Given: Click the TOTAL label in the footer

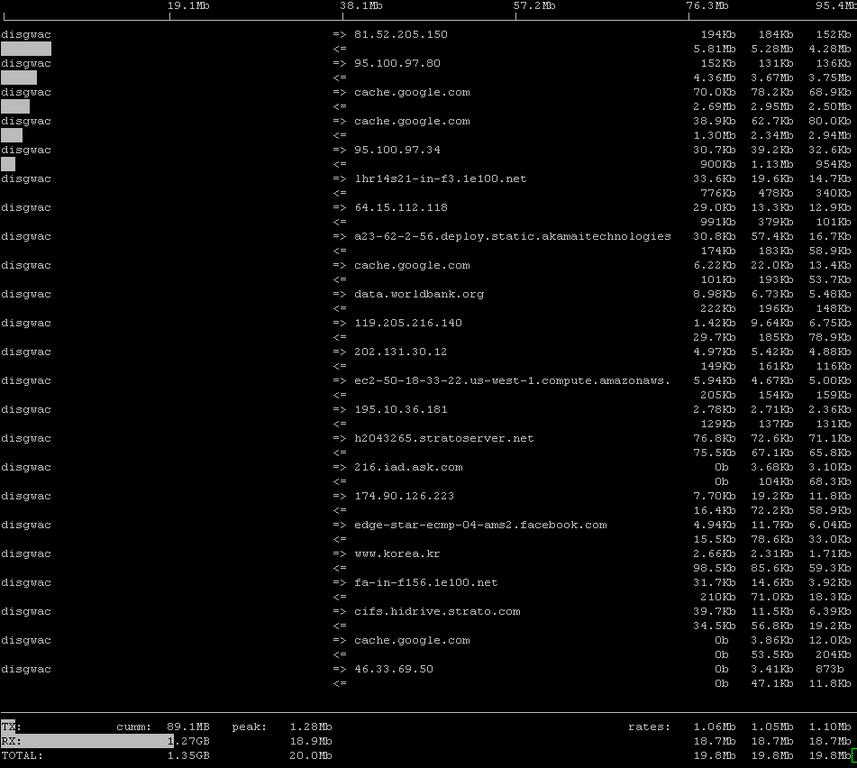Looking at the screenshot, I should (22, 756).
